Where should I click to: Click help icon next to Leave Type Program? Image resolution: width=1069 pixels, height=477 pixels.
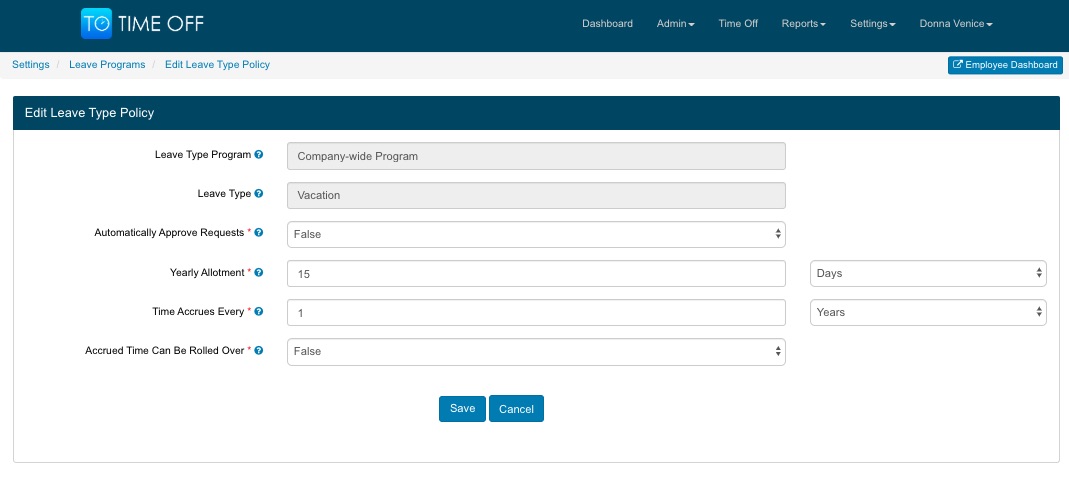click(x=259, y=155)
